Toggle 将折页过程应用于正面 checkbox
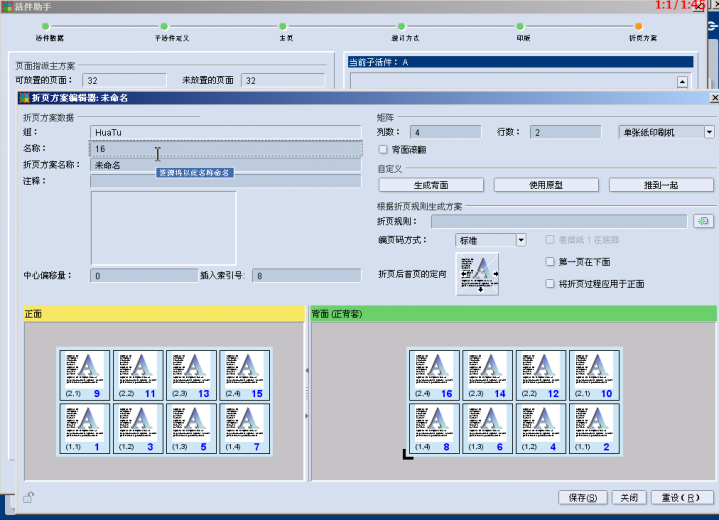 pos(550,284)
